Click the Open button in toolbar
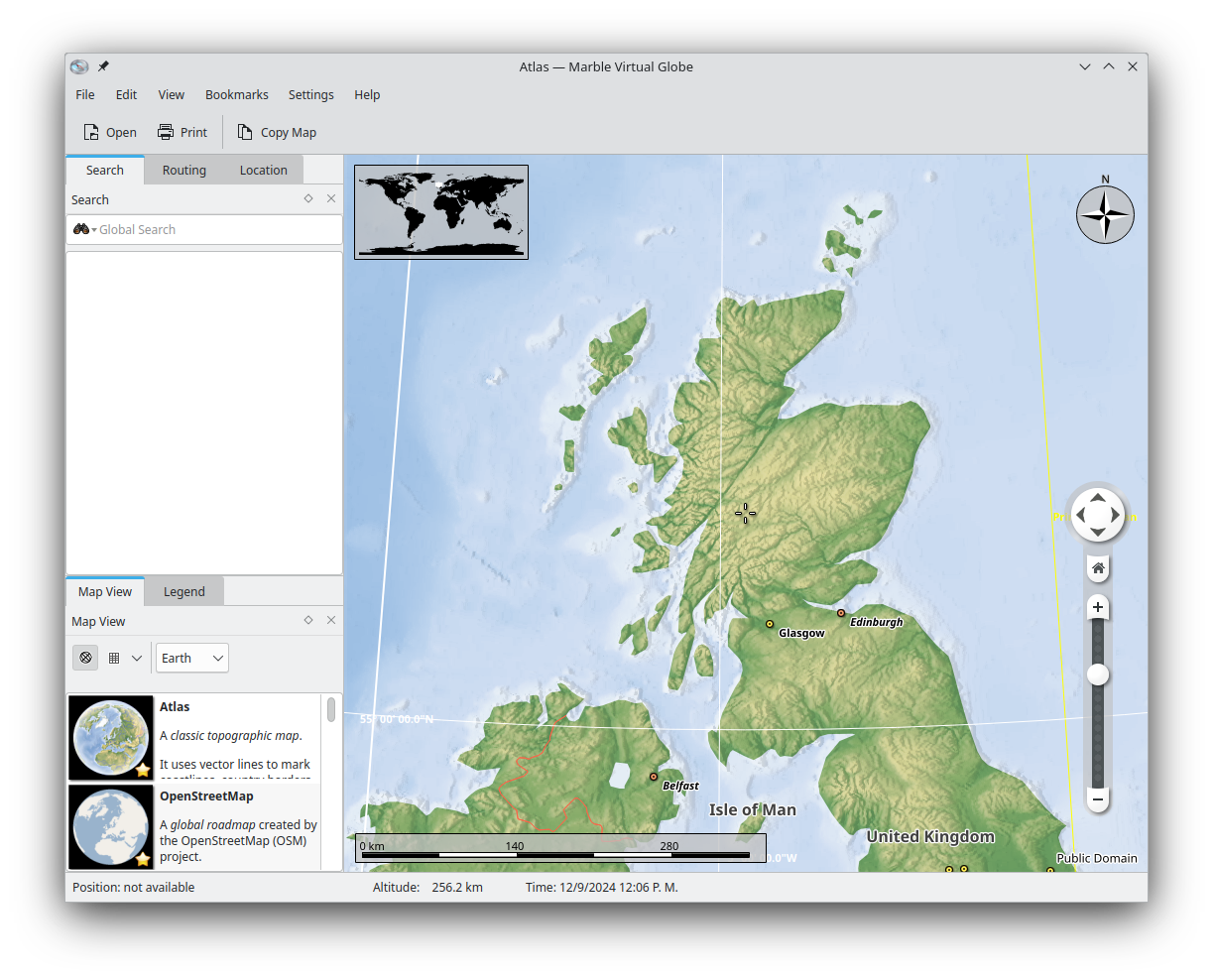The height and width of the screenshot is (980, 1214). 110,132
